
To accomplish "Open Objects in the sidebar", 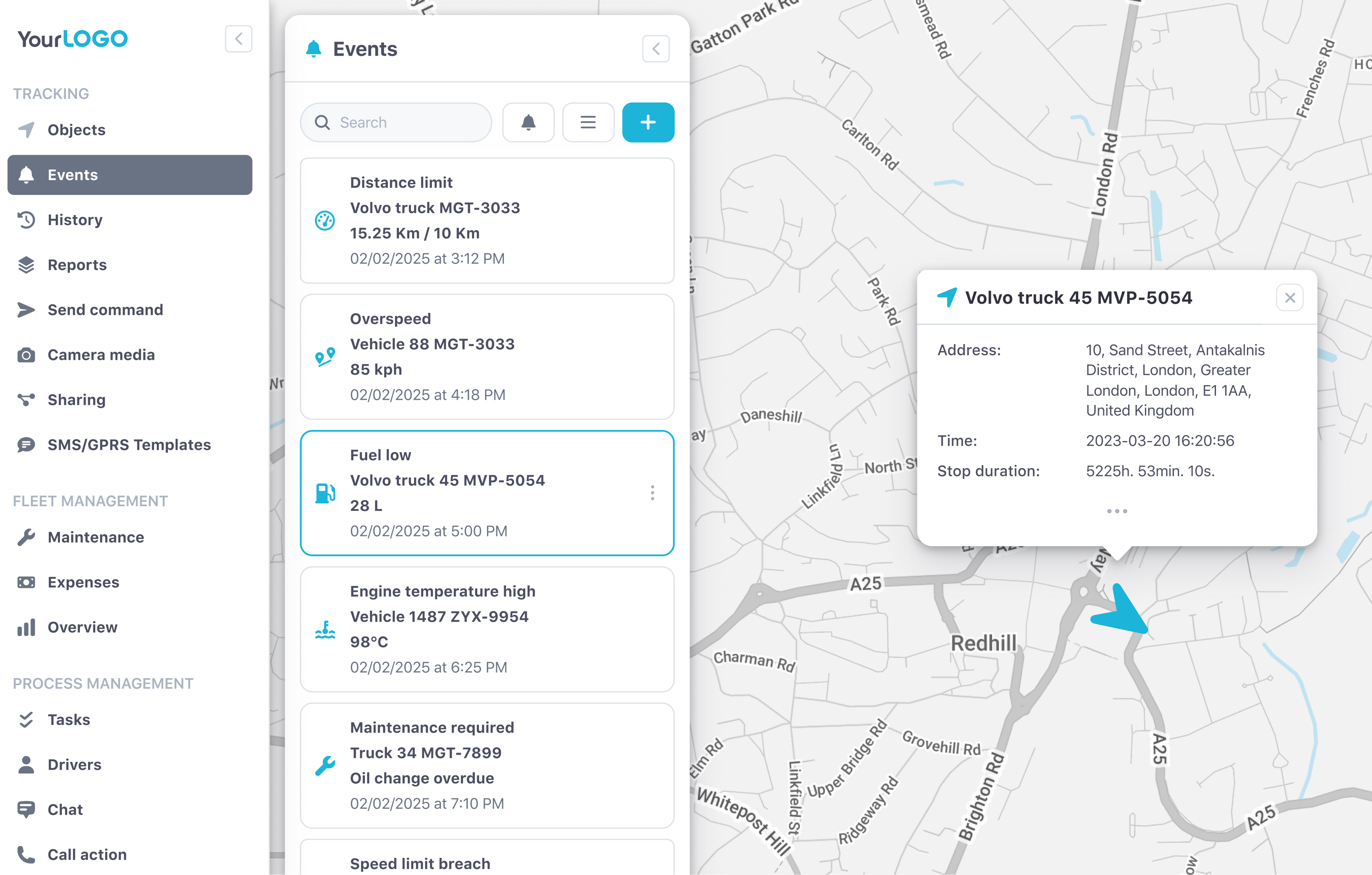I will pos(76,130).
